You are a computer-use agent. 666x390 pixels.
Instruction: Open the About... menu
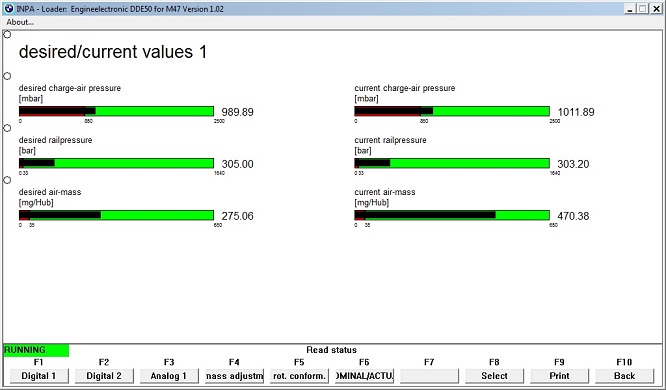pos(20,22)
